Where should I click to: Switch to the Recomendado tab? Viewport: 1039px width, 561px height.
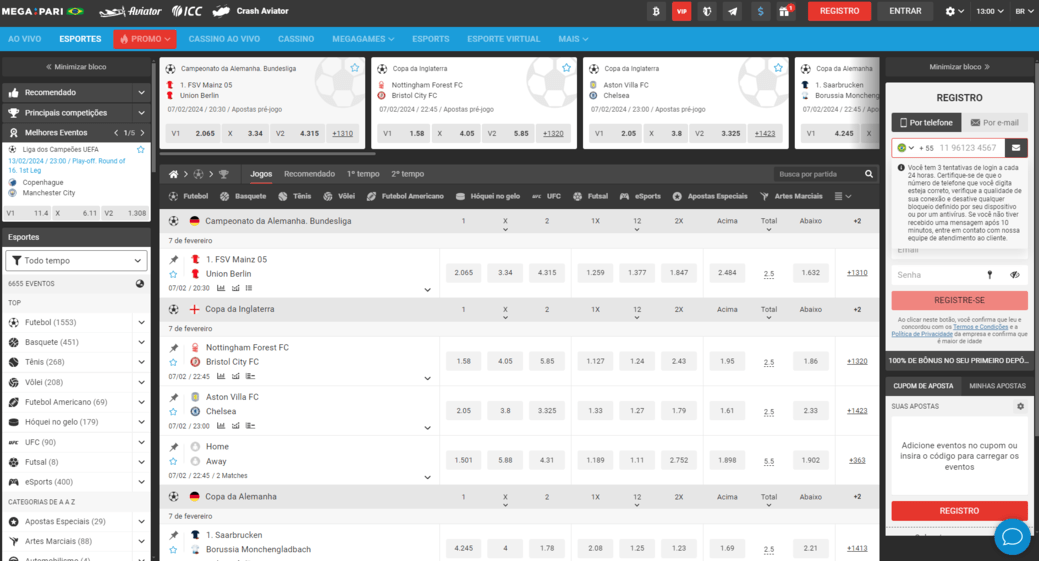pos(309,174)
